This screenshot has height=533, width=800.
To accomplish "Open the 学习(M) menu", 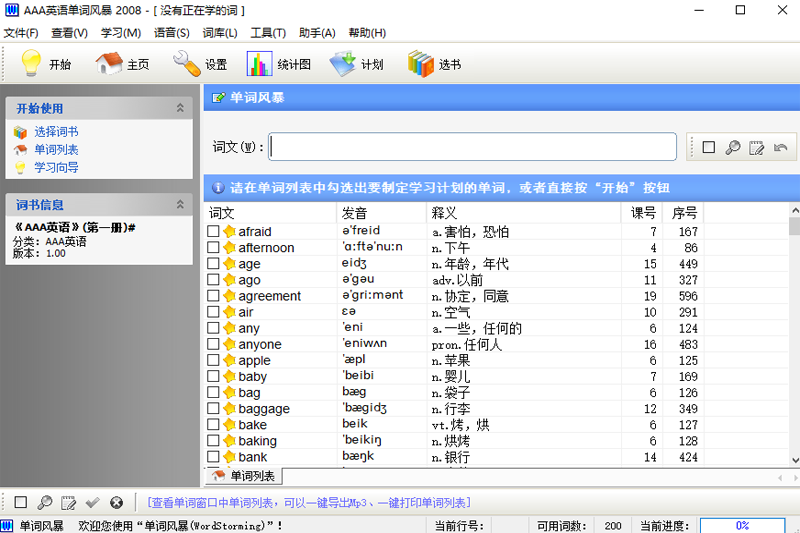I will 121,33.
